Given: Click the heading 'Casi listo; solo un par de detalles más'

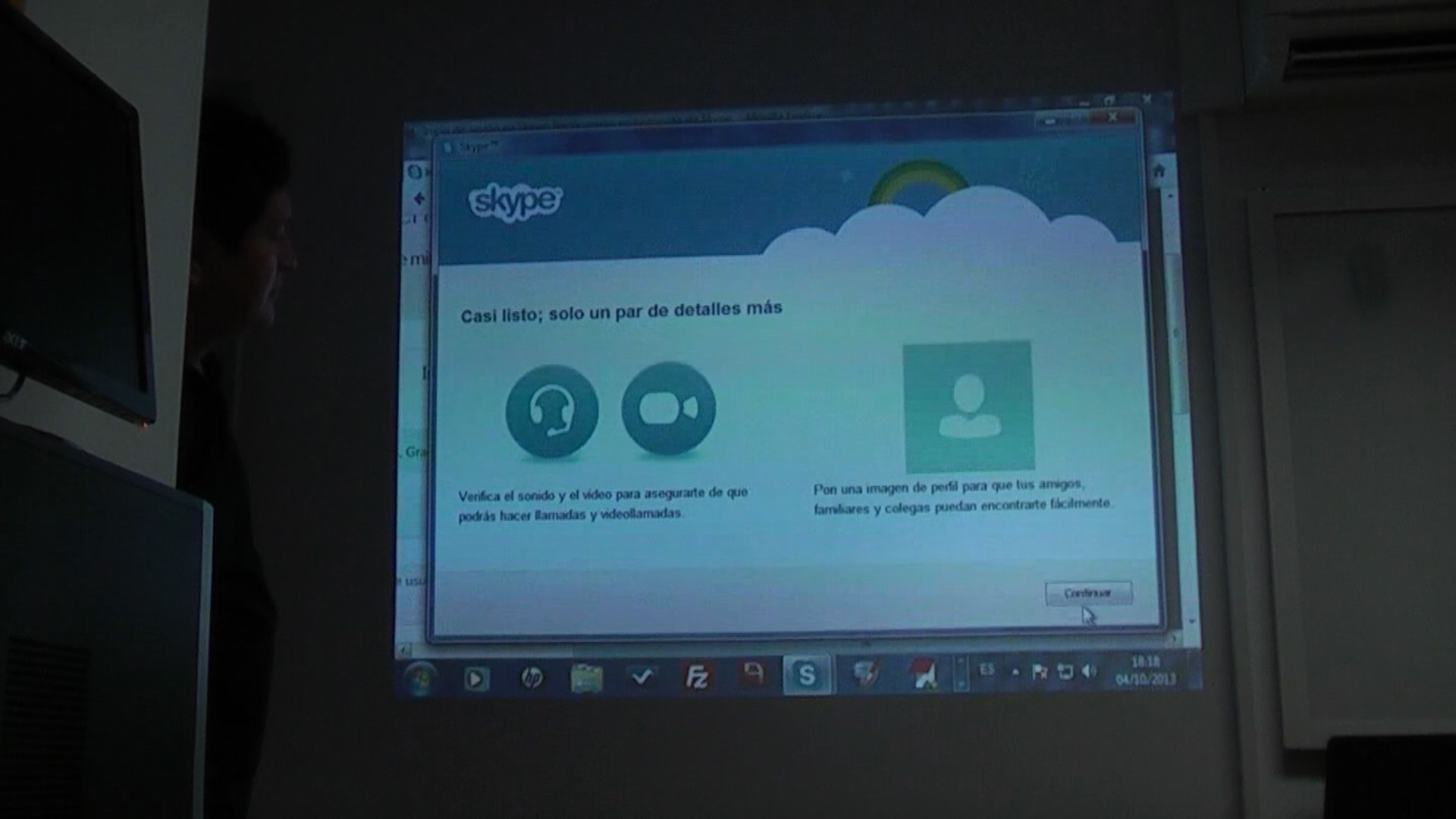Looking at the screenshot, I should (x=621, y=312).
